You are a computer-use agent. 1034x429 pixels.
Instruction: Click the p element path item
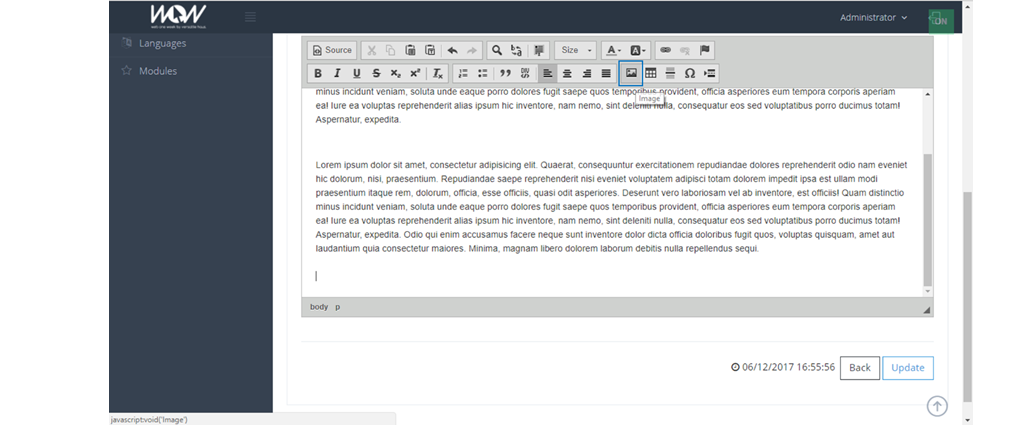tap(338, 307)
